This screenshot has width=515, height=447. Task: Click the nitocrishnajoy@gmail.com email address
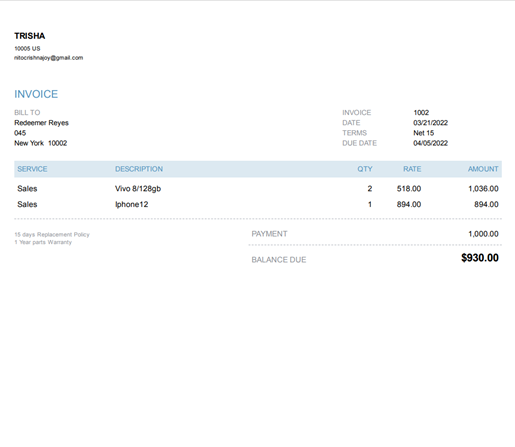pyautogui.click(x=49, y=58)
